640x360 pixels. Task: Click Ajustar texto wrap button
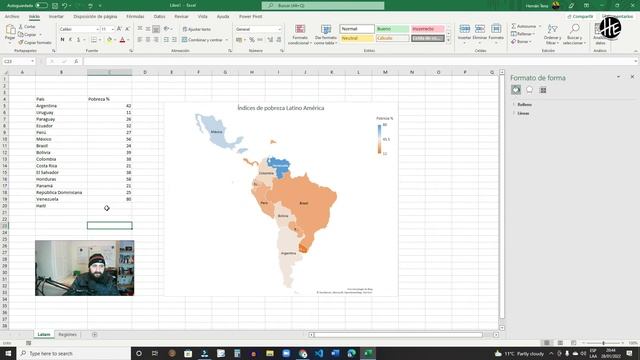[x=197, y=29]
